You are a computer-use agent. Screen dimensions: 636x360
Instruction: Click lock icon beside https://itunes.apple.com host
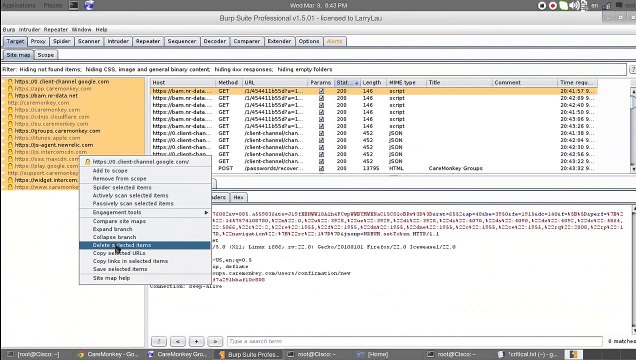[x=11, y=138]
